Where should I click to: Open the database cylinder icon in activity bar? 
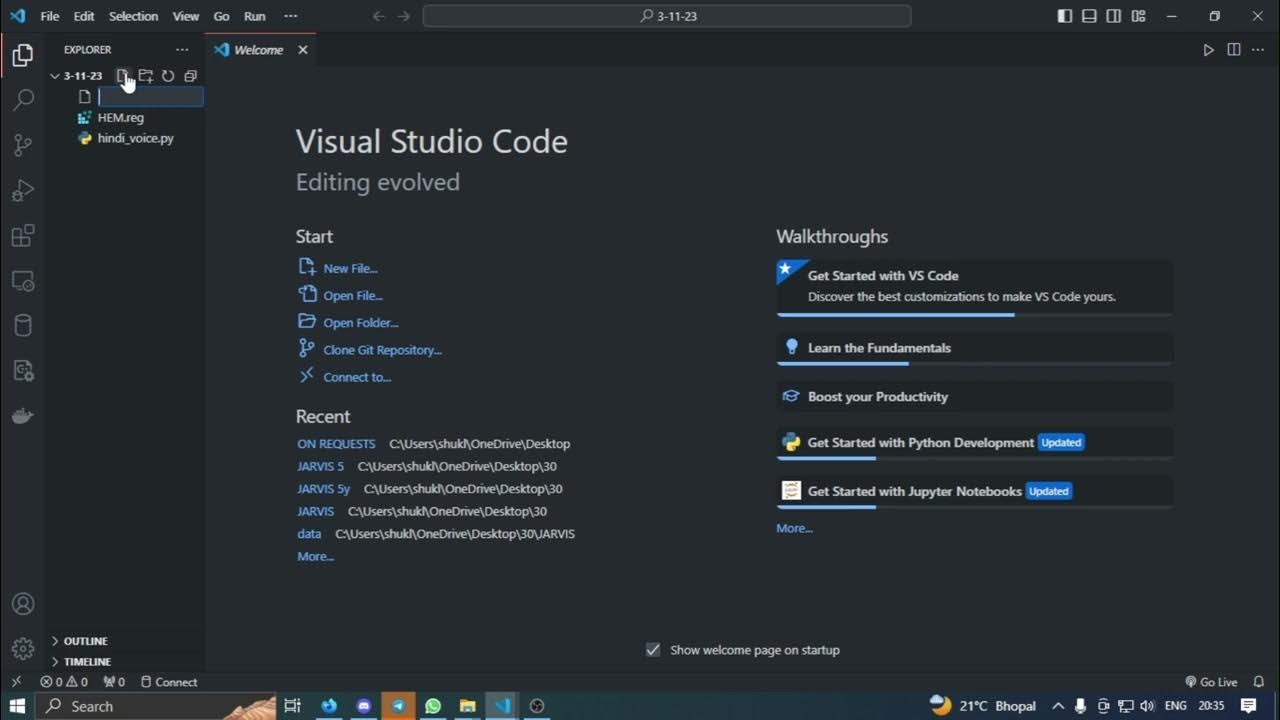(x=22, y=326)
